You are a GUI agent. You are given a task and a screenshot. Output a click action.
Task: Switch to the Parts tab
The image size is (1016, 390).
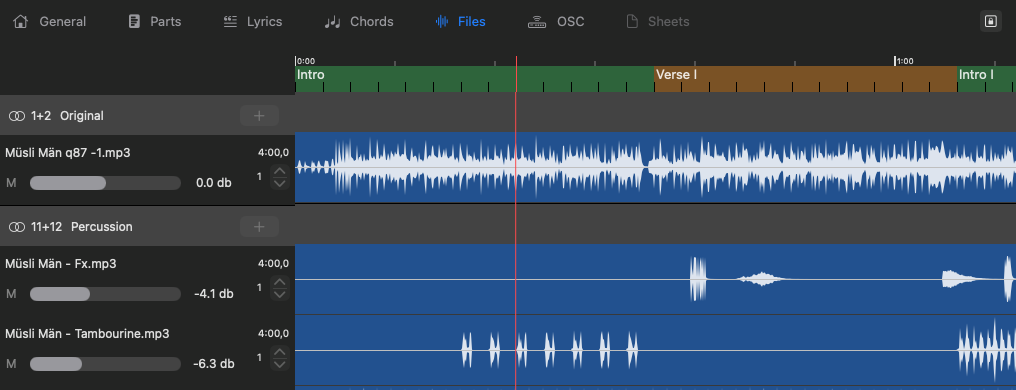pyautogui.click(x=154, y=21)
